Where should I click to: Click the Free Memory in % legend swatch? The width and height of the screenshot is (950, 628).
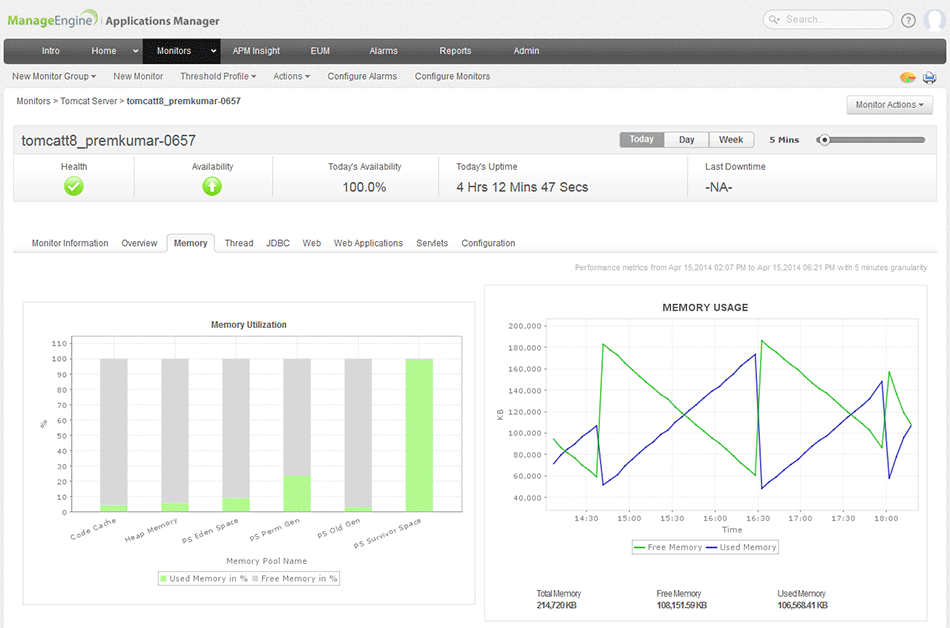click(x=255, y=579)
